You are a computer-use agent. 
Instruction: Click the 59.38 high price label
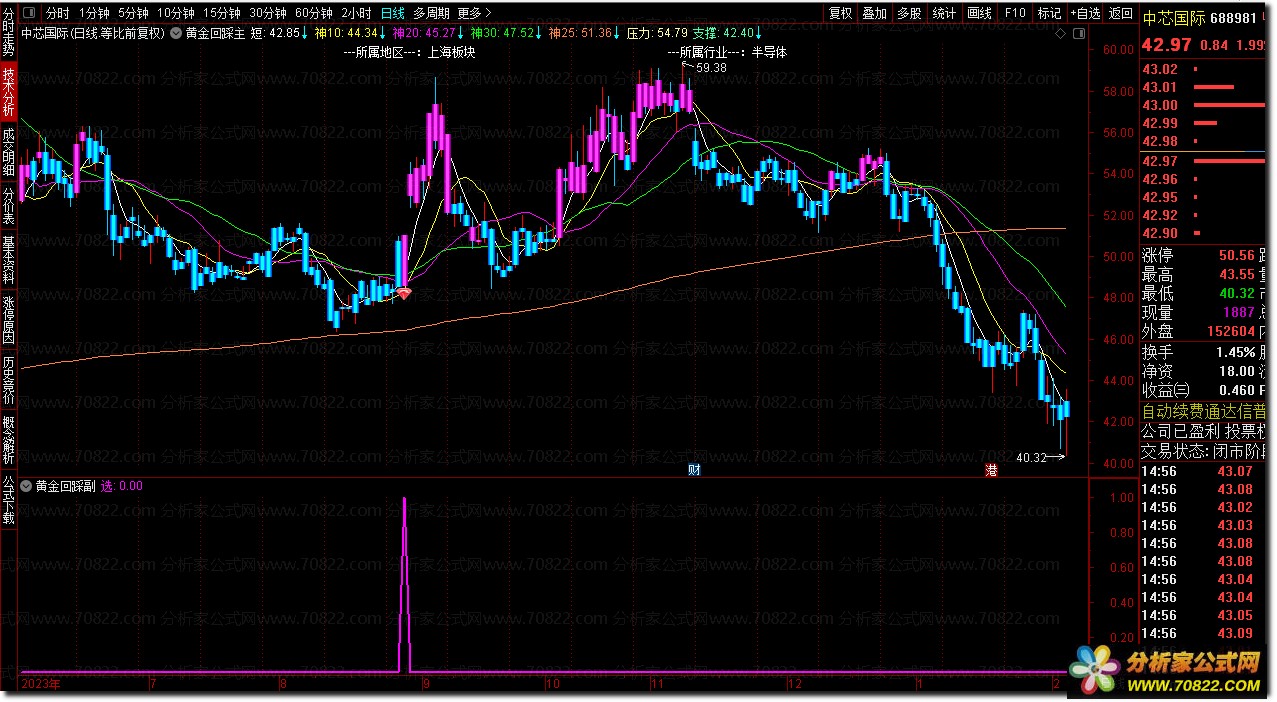coord(711,67)
